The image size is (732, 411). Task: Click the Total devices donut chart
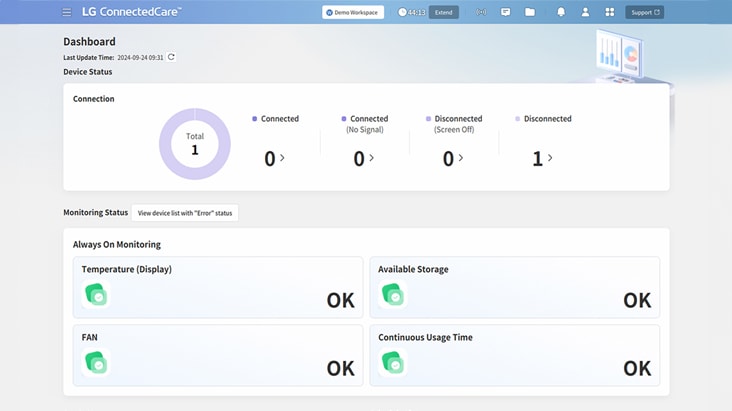(x=195, y=144)
